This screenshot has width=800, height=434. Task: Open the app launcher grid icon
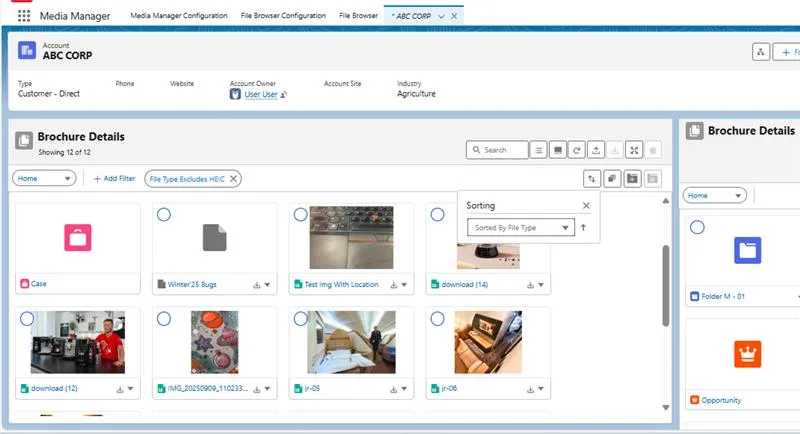[23, 16]
